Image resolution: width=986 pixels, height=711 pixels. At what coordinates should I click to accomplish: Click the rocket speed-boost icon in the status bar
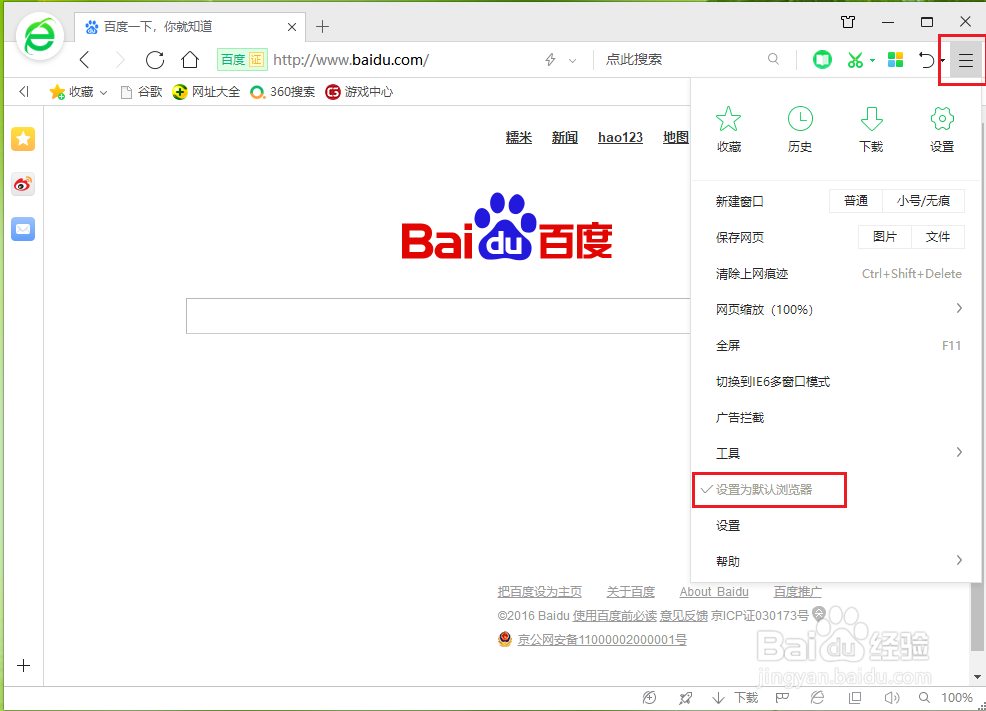(x=687, y=697)
